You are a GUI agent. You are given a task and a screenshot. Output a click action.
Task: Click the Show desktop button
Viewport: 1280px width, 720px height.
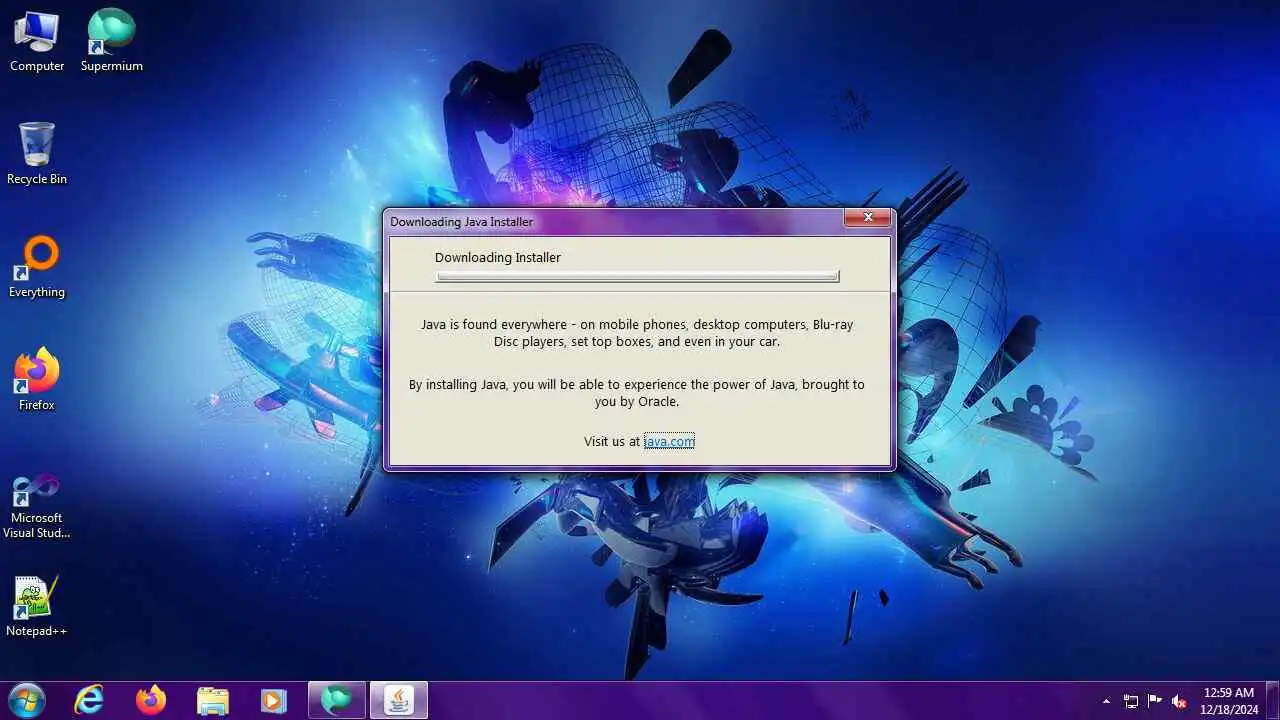(1272, 700)
